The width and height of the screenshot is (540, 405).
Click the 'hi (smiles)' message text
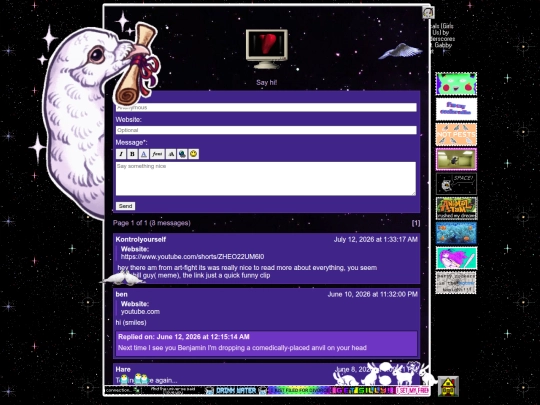[x=131, y=323]
